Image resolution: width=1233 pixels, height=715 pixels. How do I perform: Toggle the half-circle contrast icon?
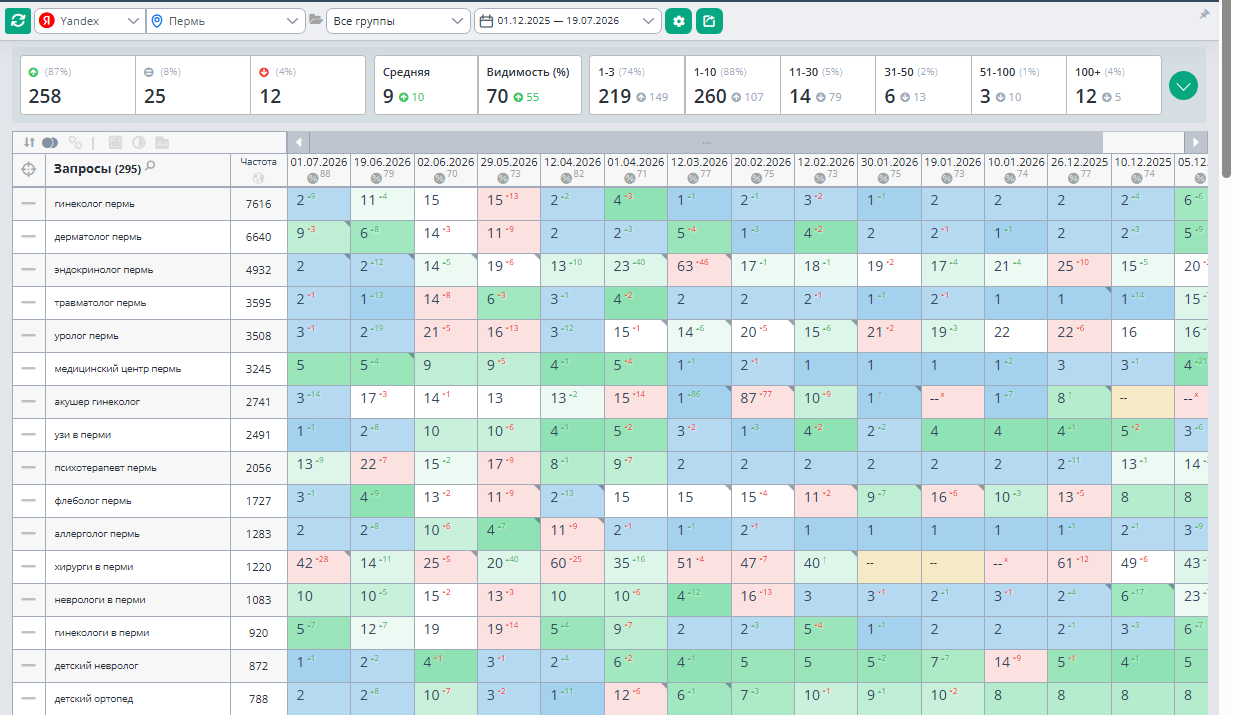tap(139, 142)
